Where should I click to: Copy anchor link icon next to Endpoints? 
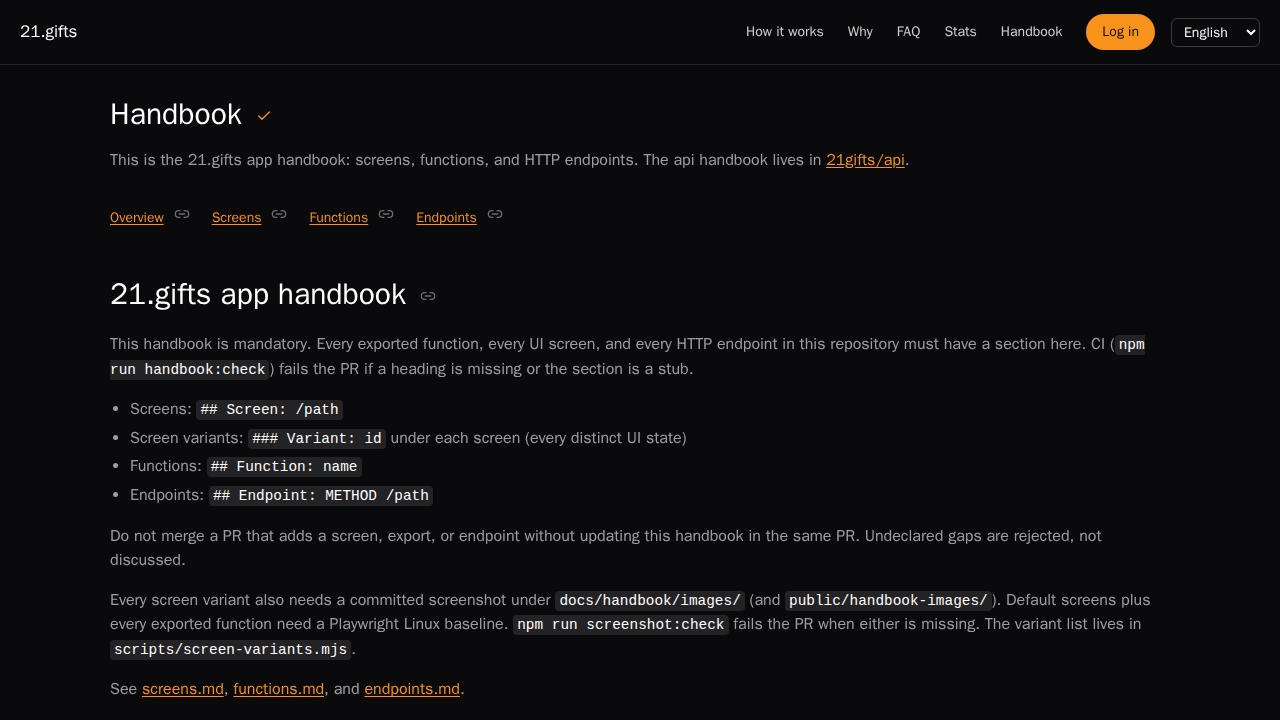click(x=495, y=214)
